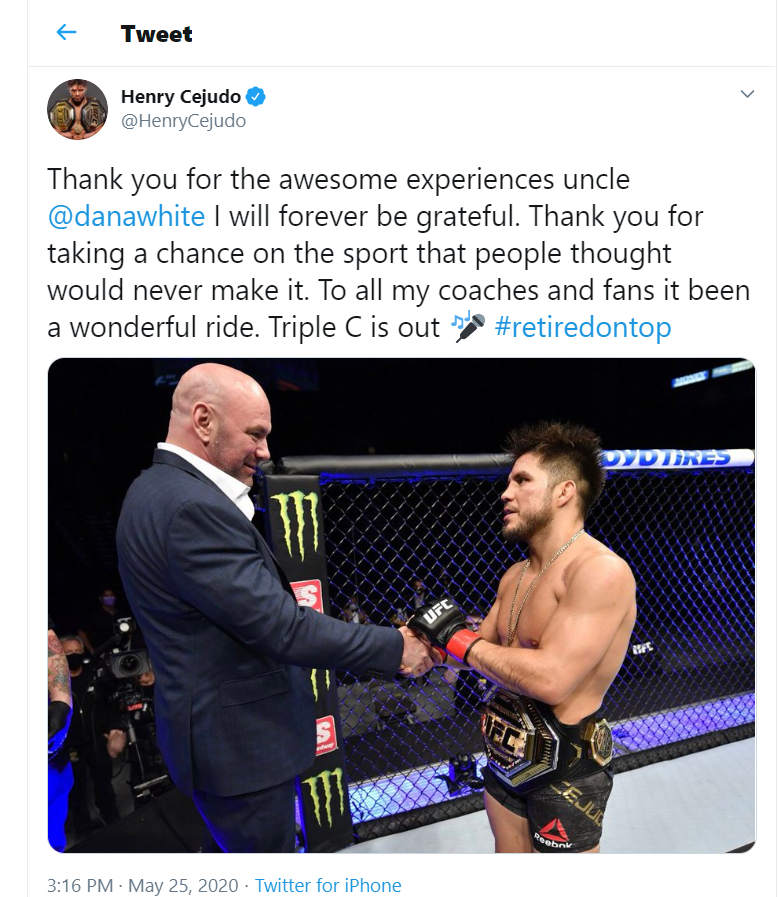
Task: Click the blue verified badge icon
Action: point(256,97)
